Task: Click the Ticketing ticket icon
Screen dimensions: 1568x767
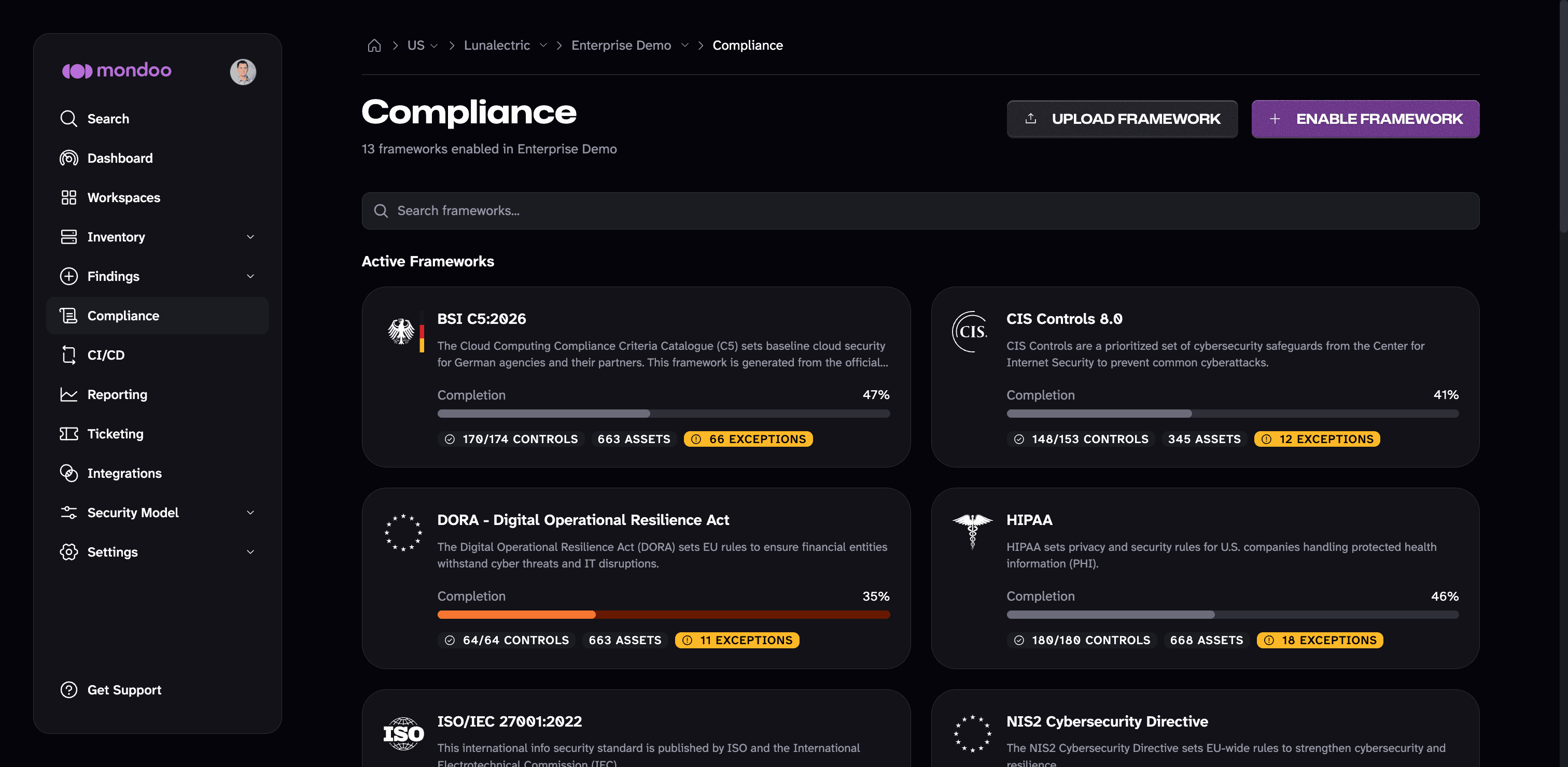Action: point(69,434)
